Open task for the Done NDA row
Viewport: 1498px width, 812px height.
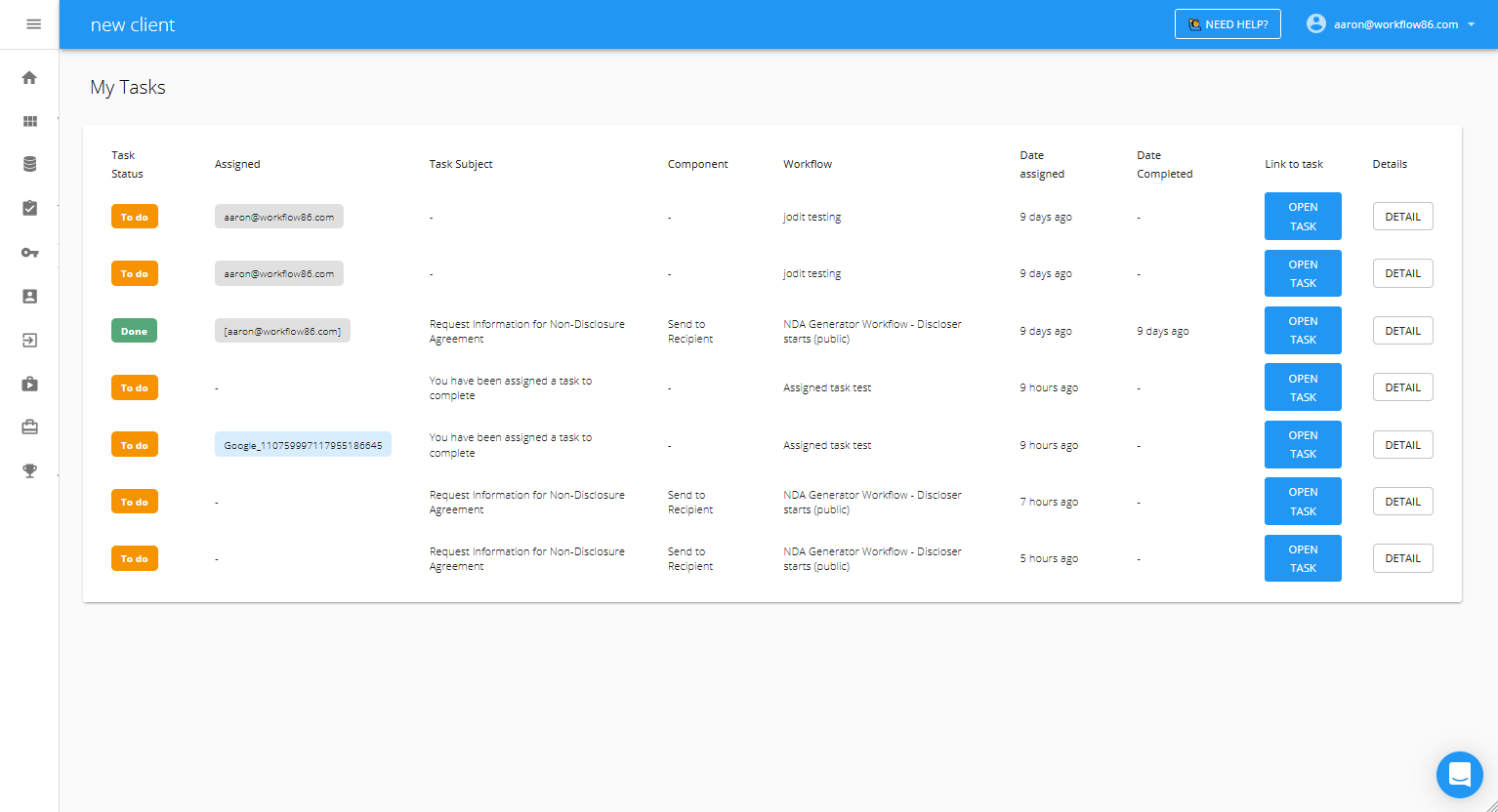(1302, 331)
